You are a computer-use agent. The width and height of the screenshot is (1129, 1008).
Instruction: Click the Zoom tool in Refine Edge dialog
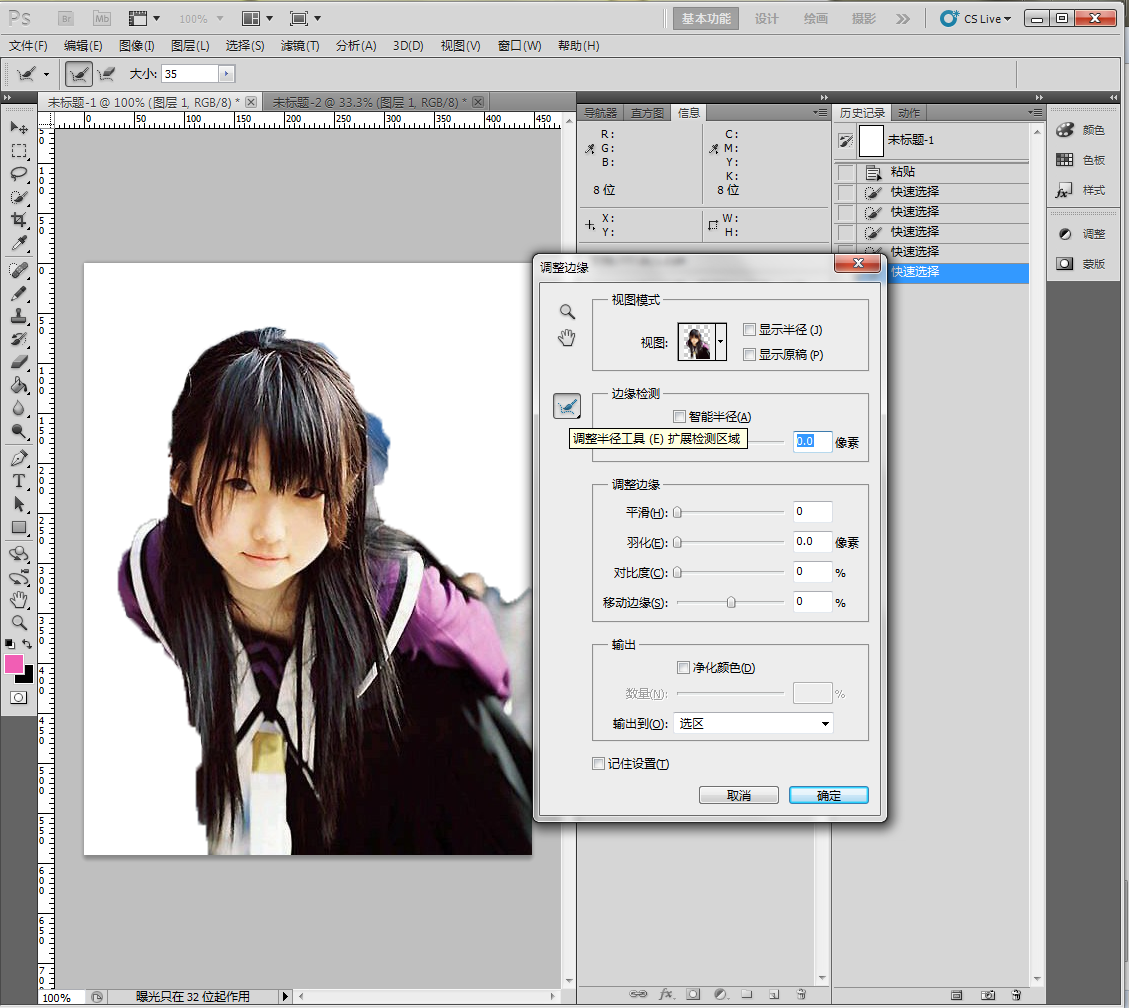pyautogui.click(x=567, y=312)
